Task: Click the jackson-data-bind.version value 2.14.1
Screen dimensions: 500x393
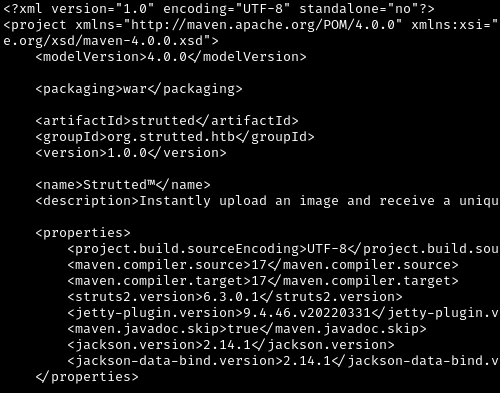Action: pos(307,361)
